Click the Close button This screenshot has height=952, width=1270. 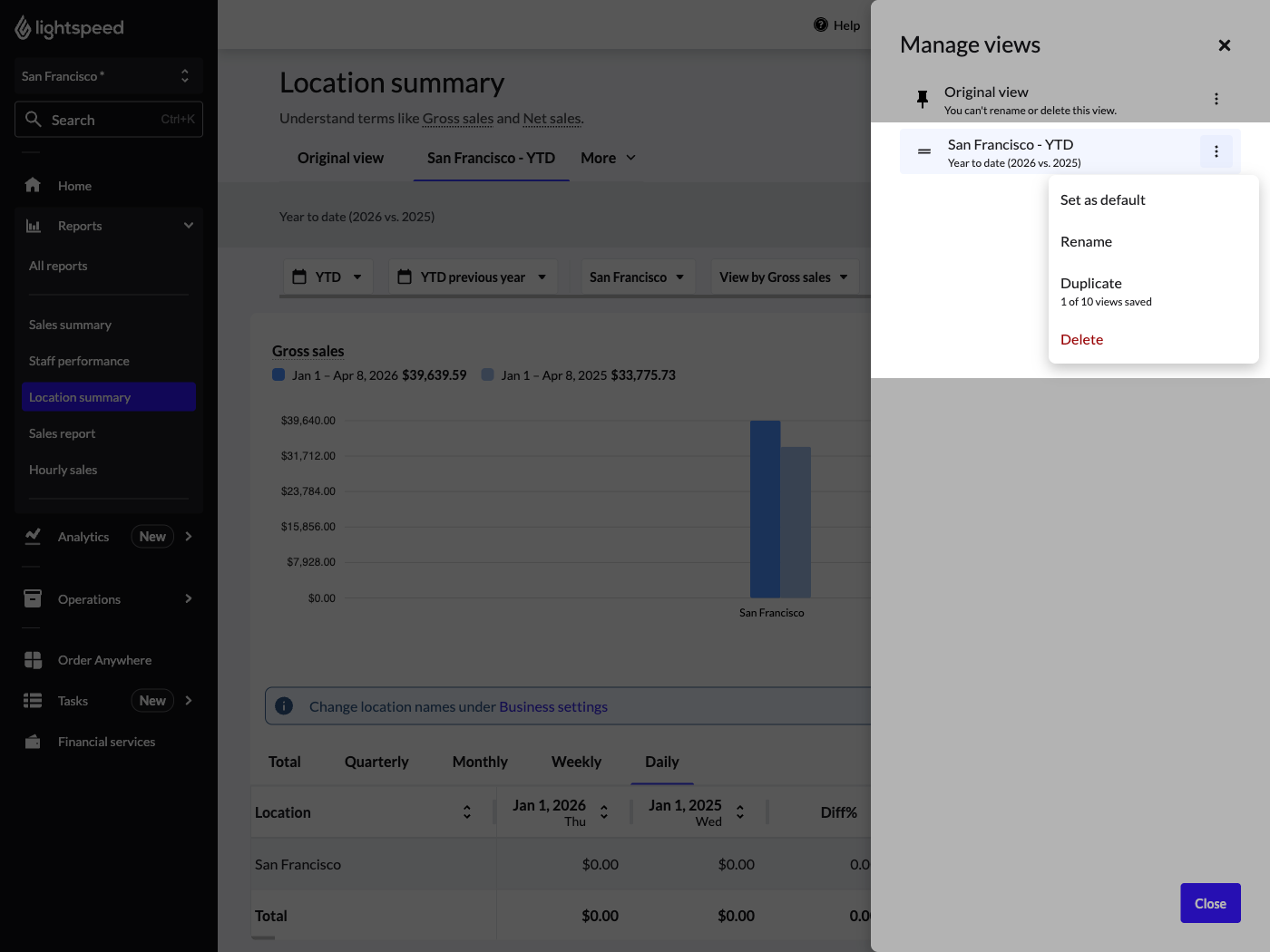point(1210,903)
